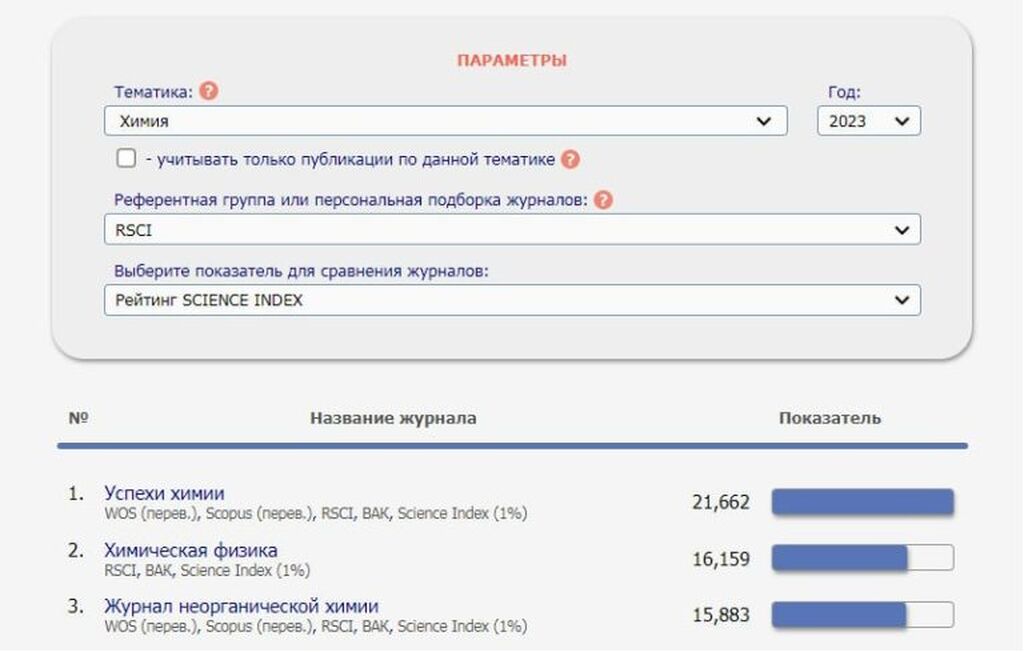Click the ПАРАМЕТРЫ panel heading
This screenshot has height=652, width=1024.
click(511, 60)
